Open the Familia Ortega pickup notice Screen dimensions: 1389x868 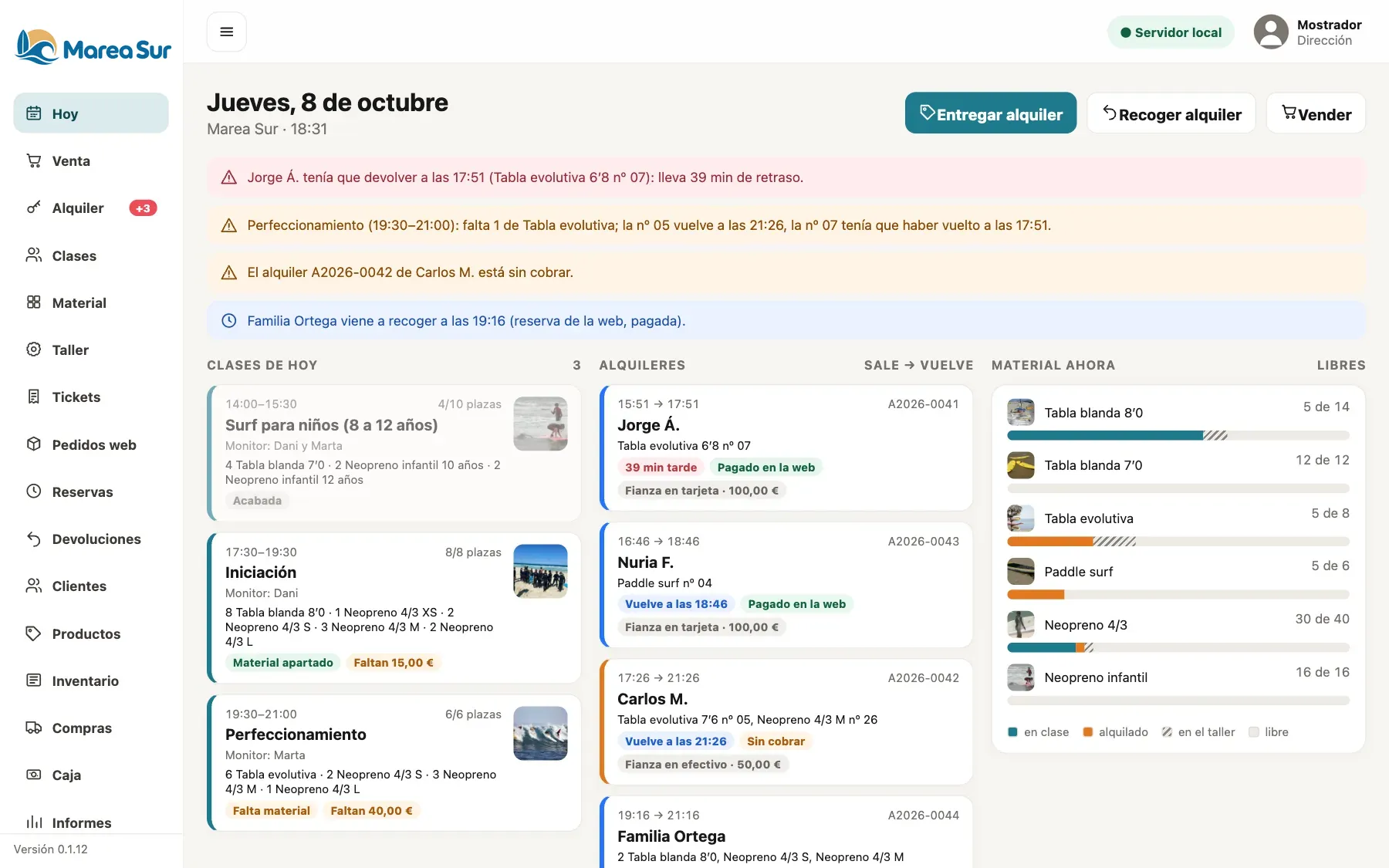point(786,320)
